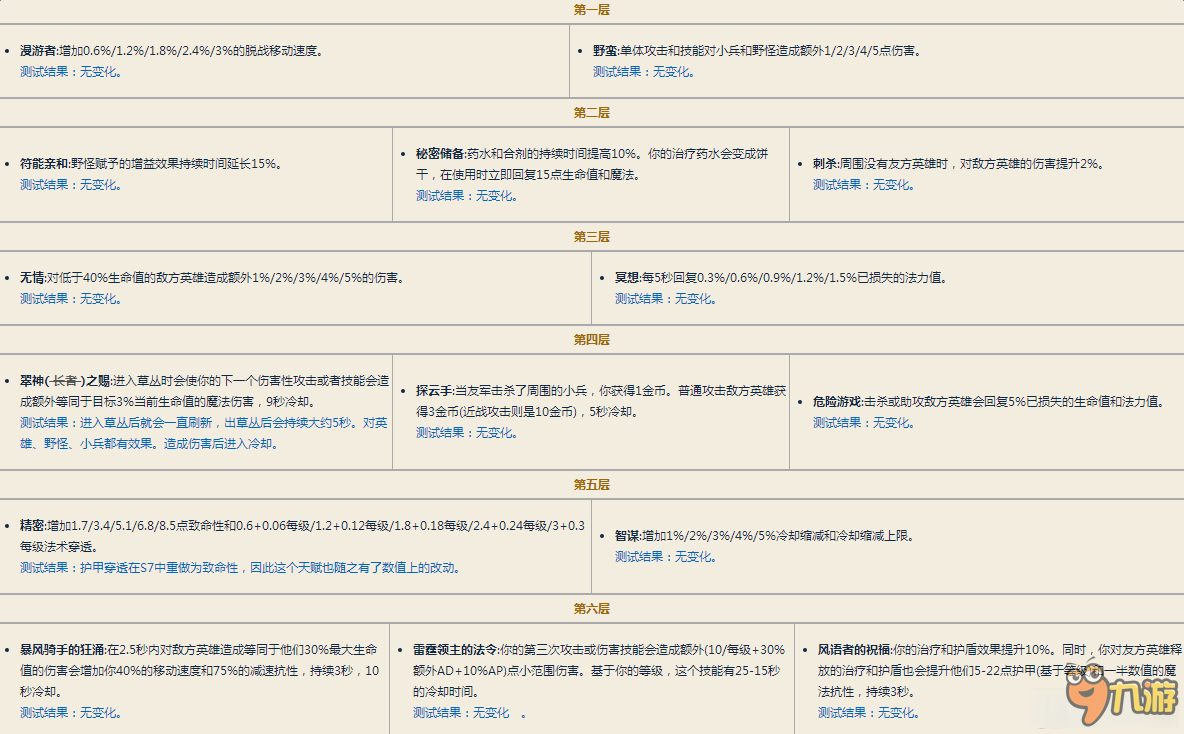Image resolution: width=1184 pixels, height=734 pixels.
Task: Click the 测试结果 line under 冥想
Action: 666,298
